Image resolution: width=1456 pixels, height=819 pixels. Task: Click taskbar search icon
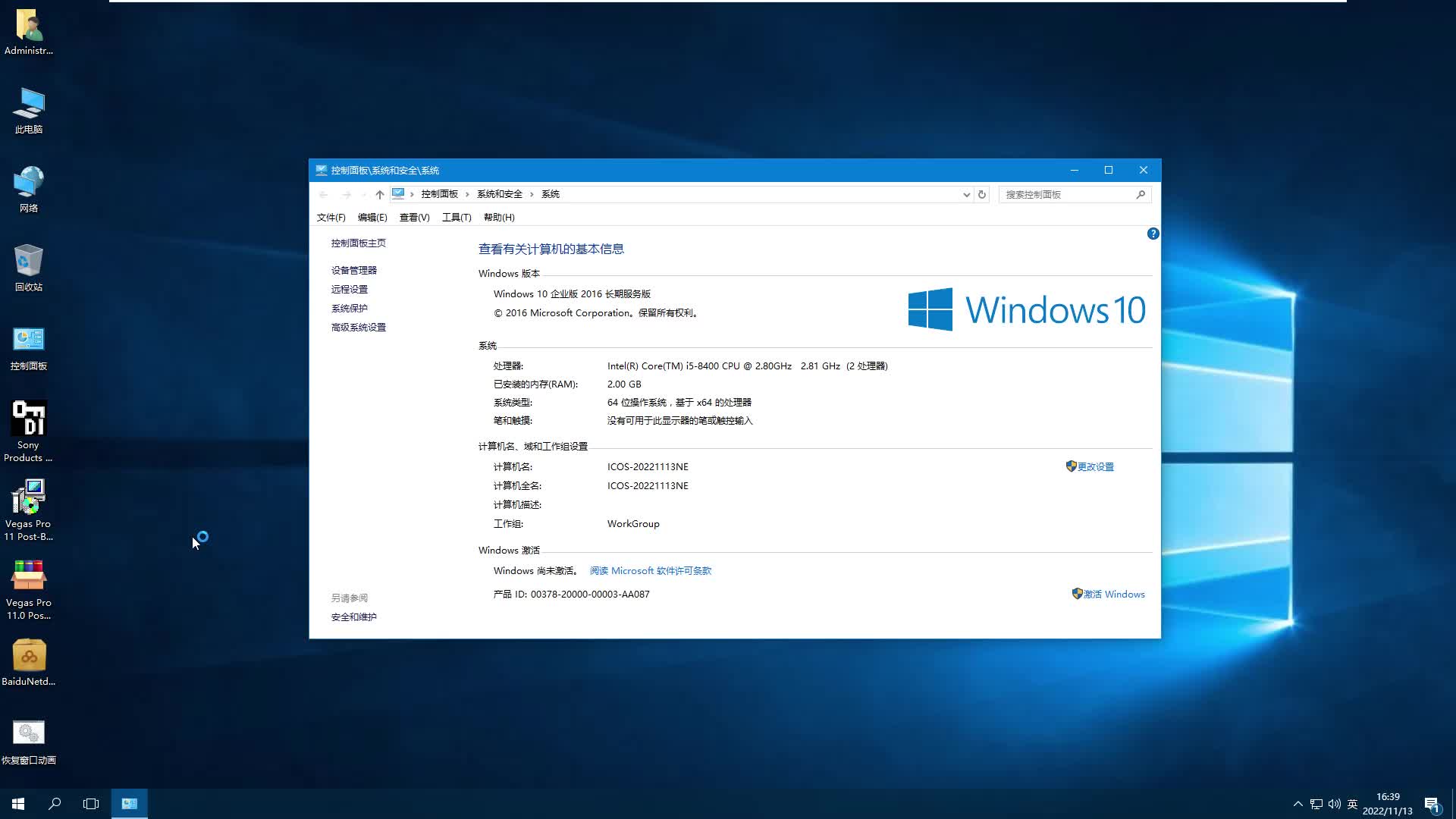point(55,803)
